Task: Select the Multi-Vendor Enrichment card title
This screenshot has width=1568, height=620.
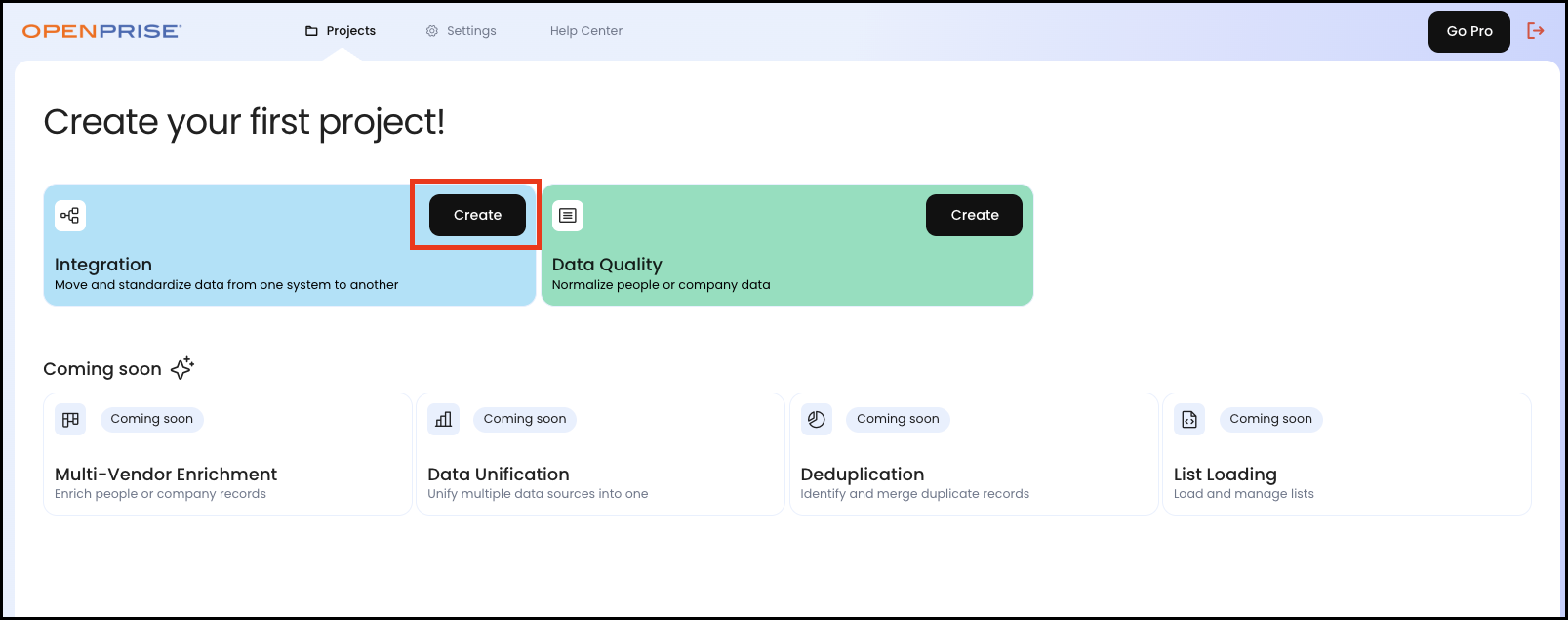Action: click(166, 475)
